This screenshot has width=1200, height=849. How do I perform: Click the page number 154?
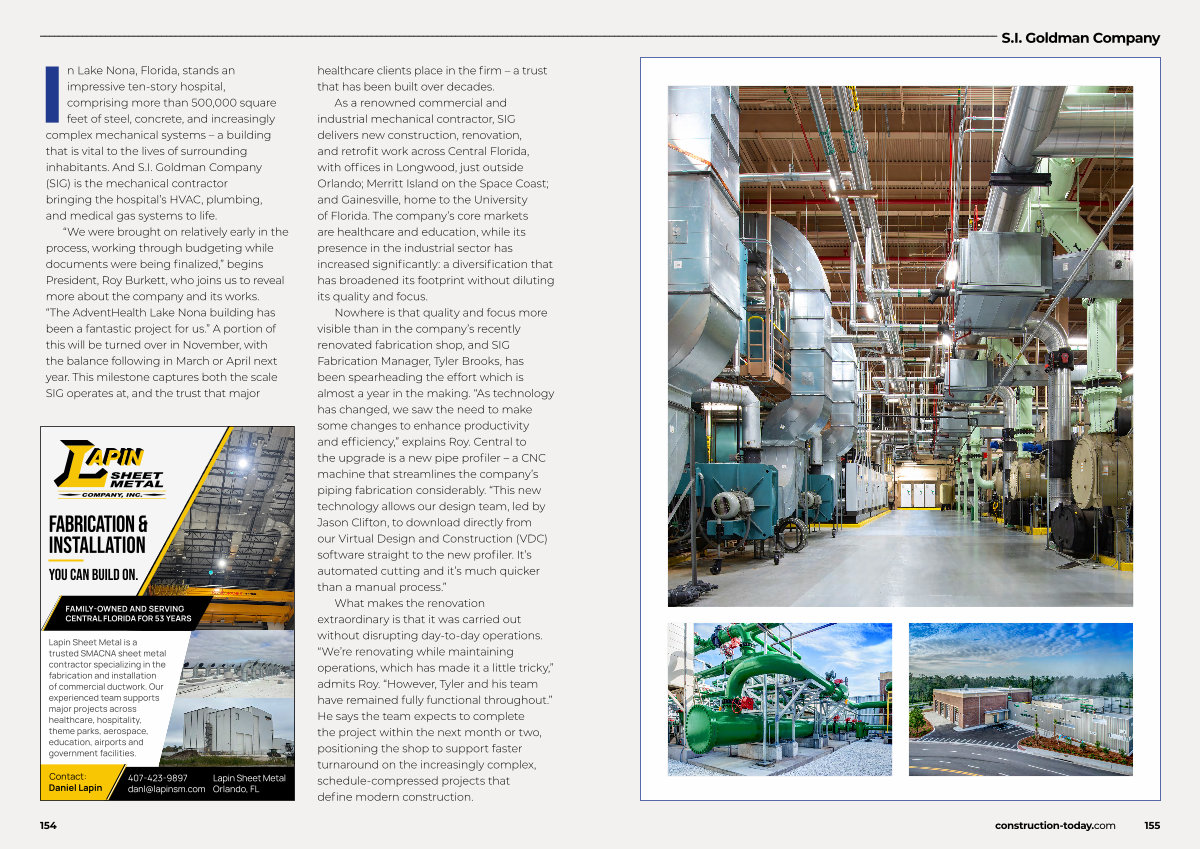(x=48, y=825)
